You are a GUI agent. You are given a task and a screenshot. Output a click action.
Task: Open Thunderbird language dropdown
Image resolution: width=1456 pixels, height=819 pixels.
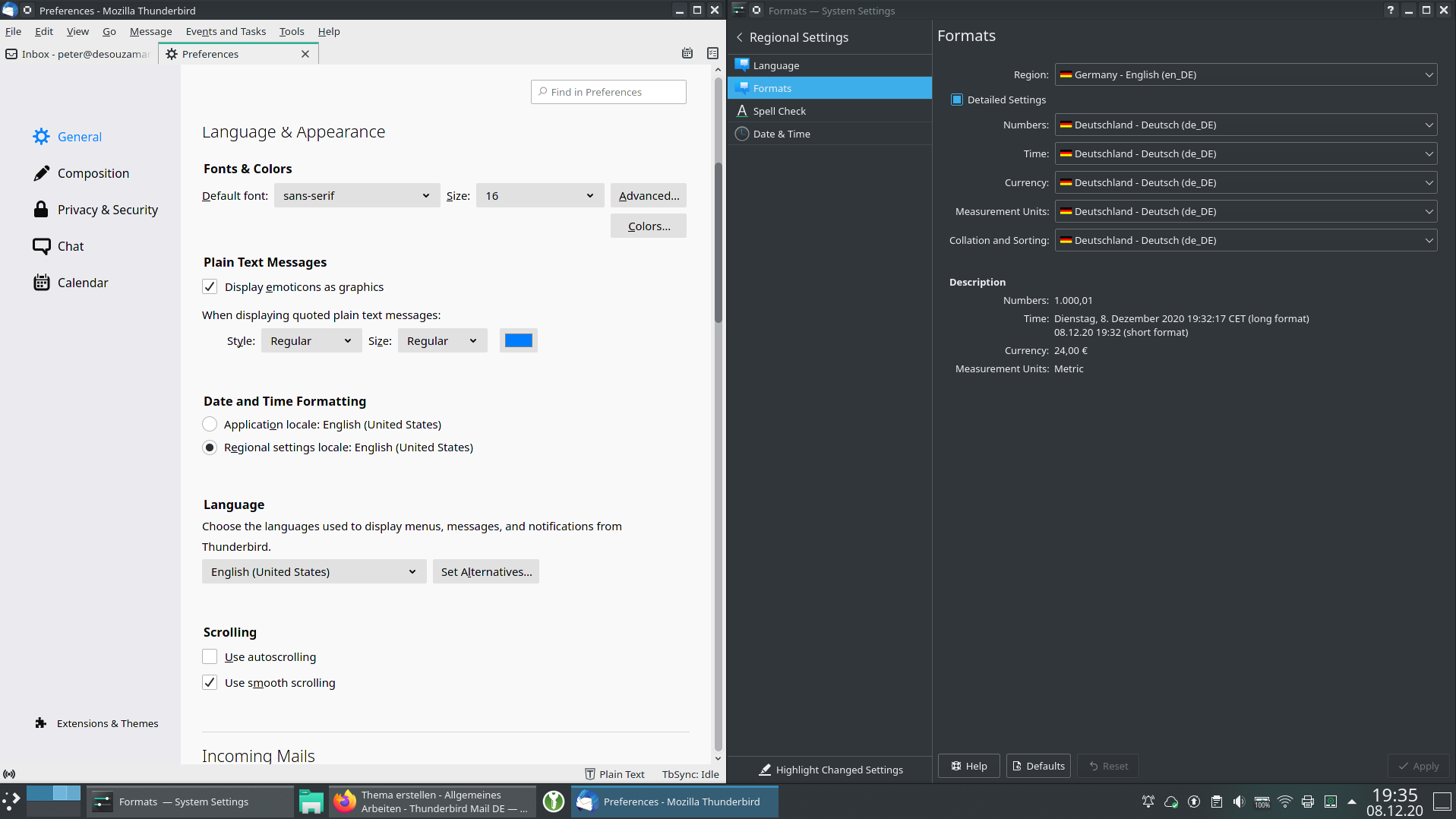314,571
